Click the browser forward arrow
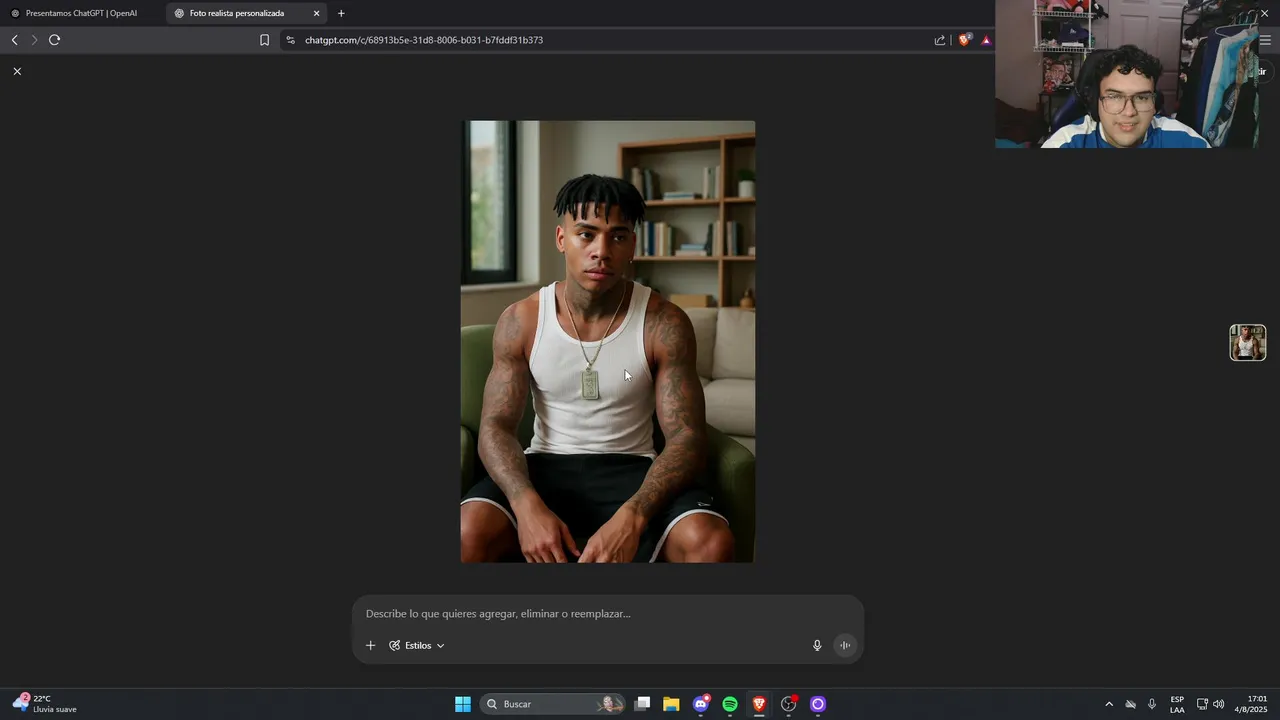1280x720 pixels. click(34, 40)
